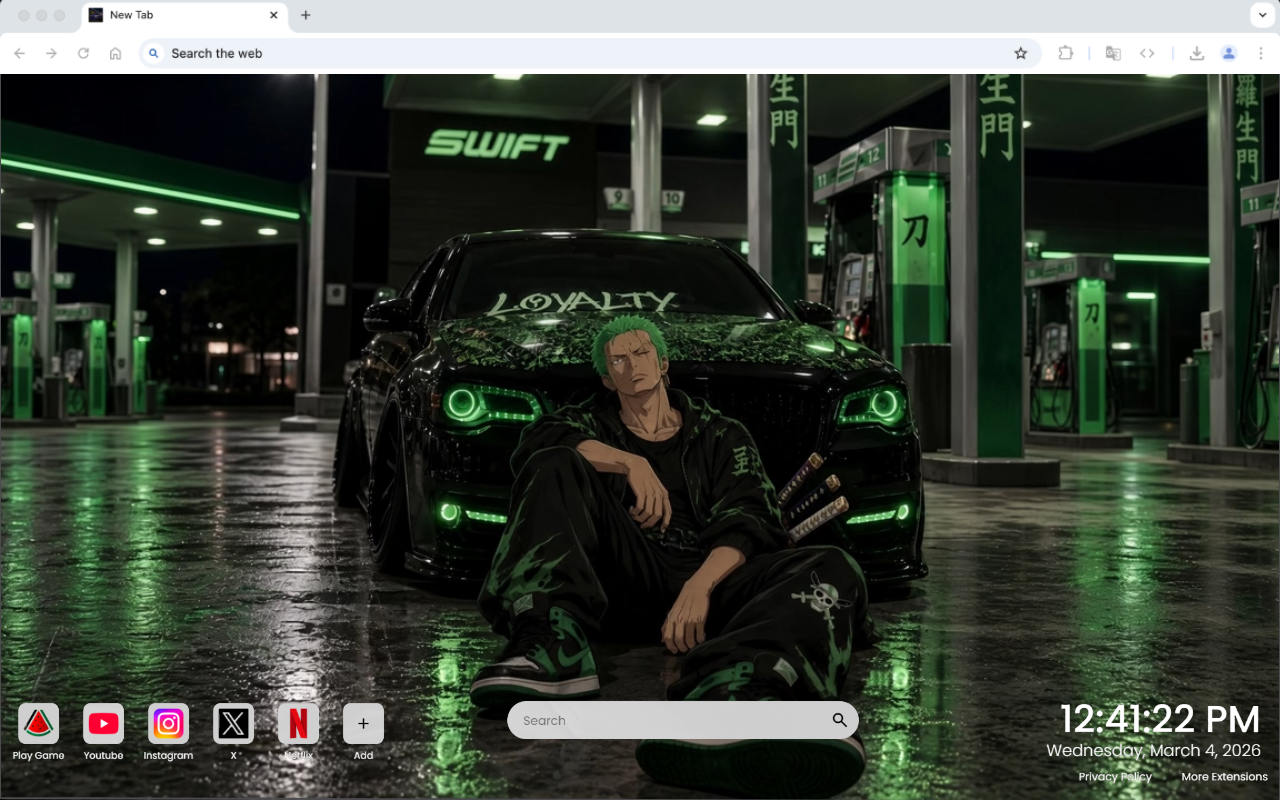Viewport: 1280px width, 800px height.
Task: Click the translate extension icon
Action: tap(1113, 53)
